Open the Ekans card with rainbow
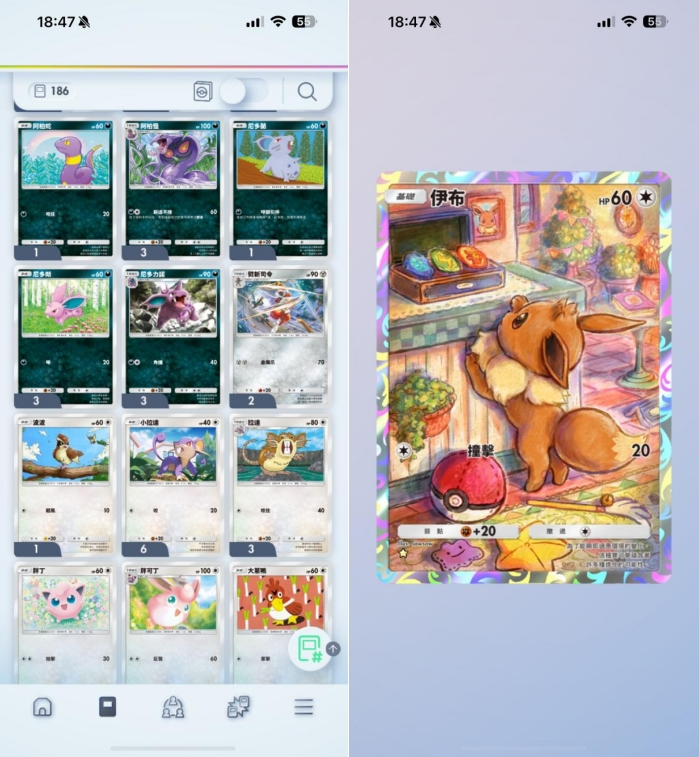 (65, 189)
